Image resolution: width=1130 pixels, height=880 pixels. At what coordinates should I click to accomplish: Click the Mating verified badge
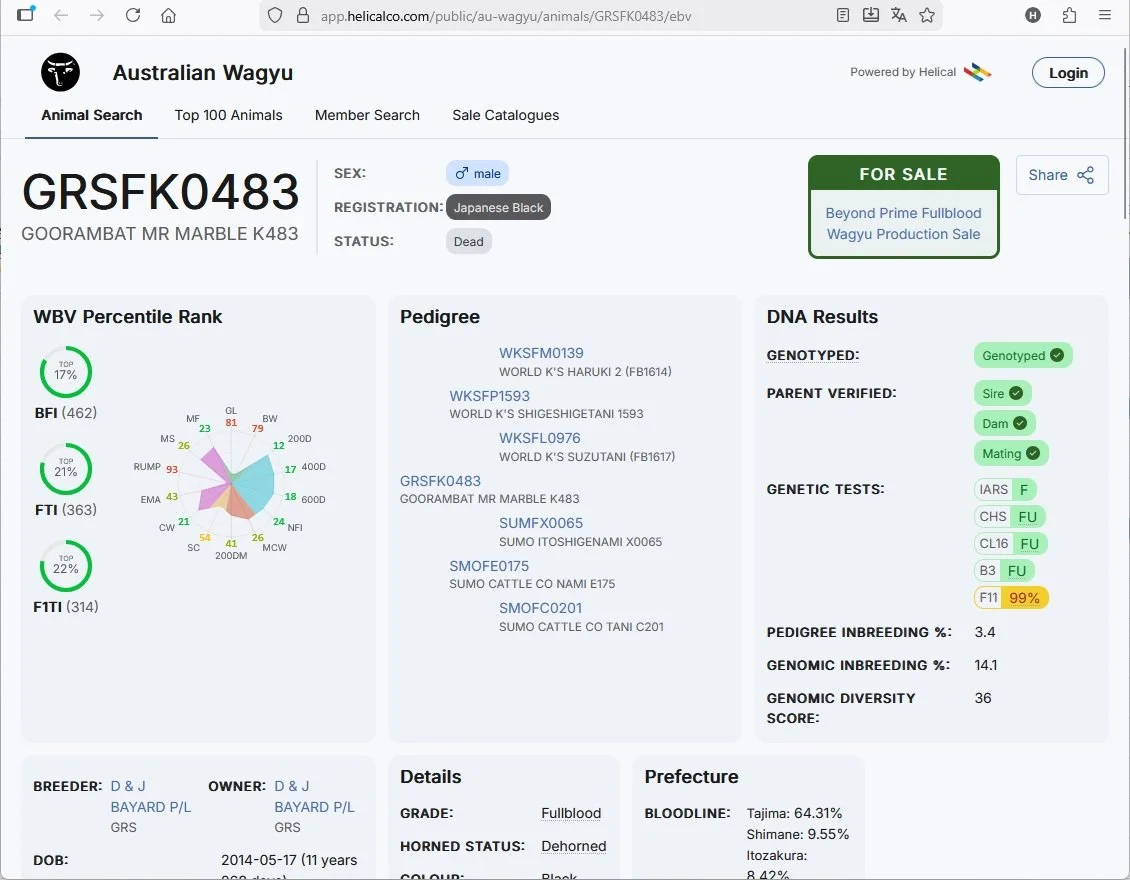(x=1011, y=454)
